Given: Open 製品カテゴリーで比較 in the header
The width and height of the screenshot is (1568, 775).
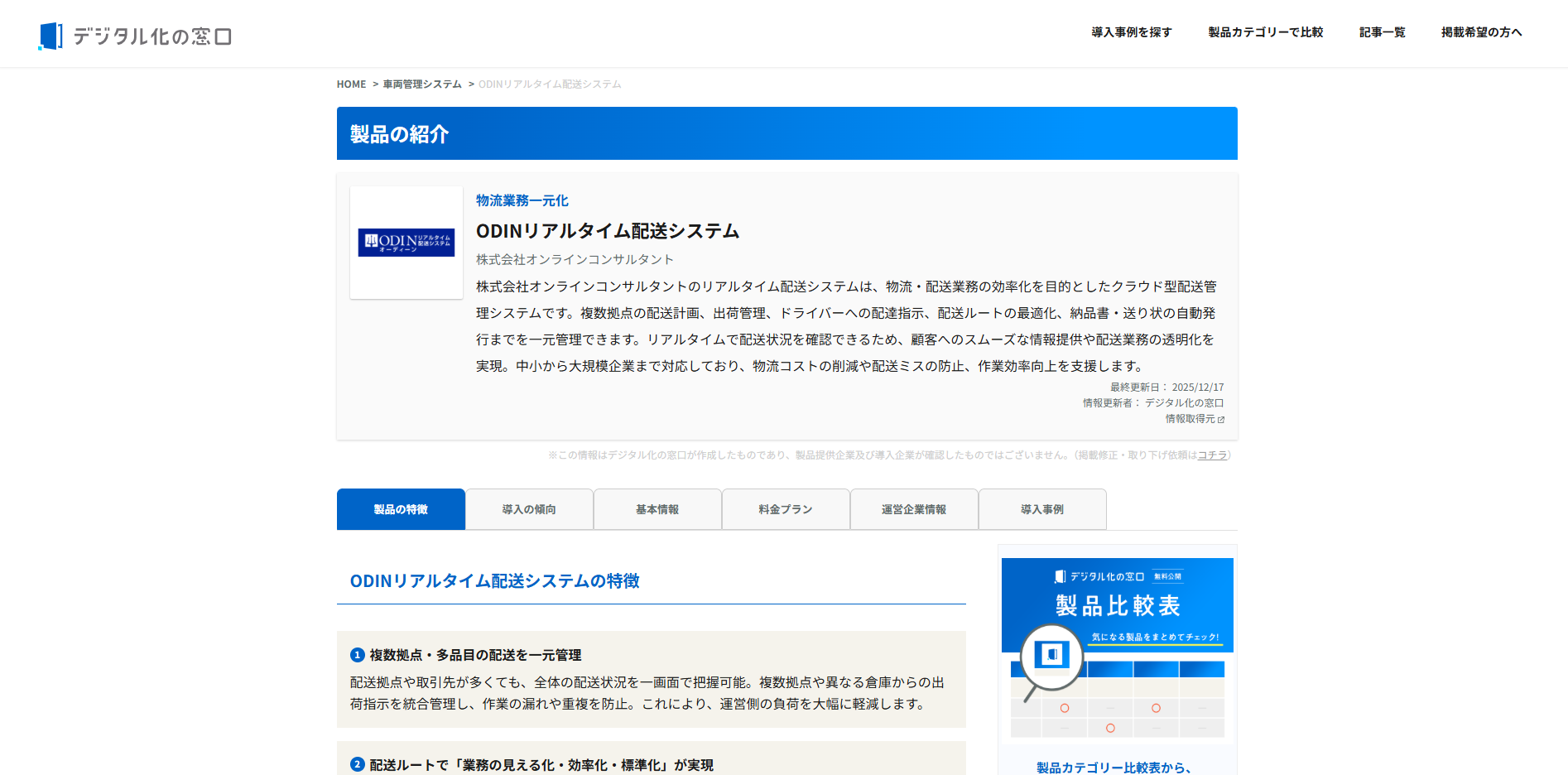Looking at the screenshot, I should point(1264,32).
